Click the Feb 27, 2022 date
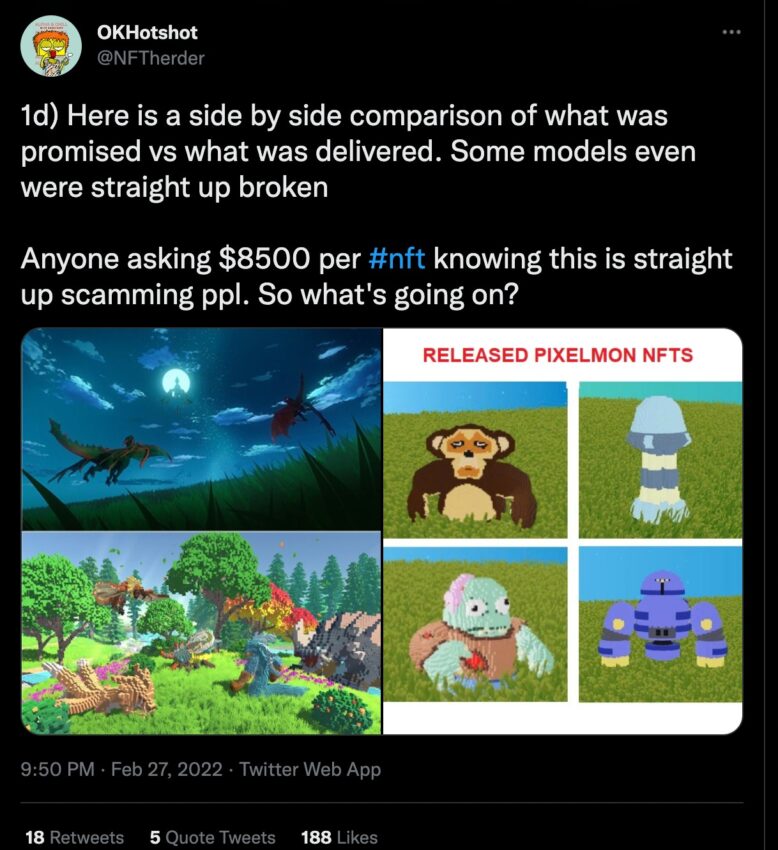 click(166, 769)
